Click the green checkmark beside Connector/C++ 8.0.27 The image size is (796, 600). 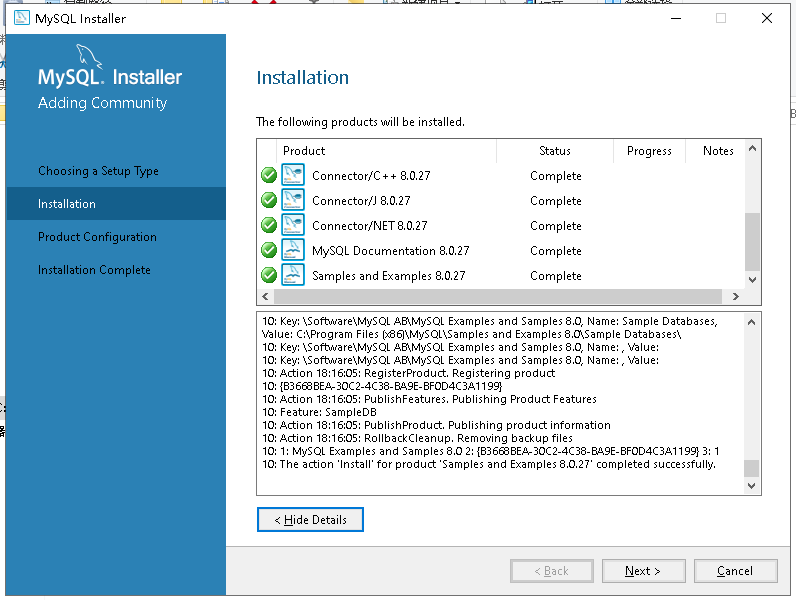[269, 175]
